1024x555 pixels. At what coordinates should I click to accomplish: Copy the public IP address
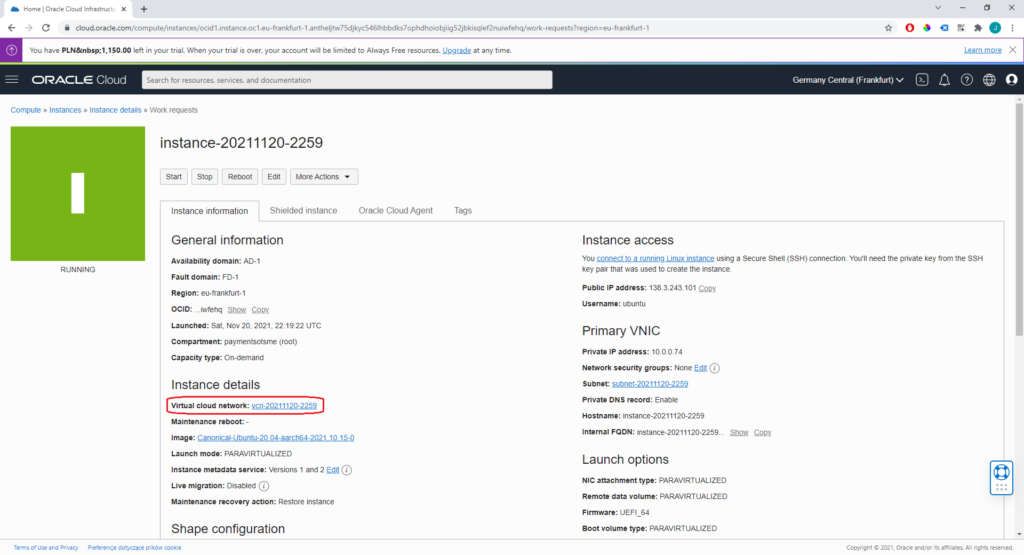tap(707, 288)
